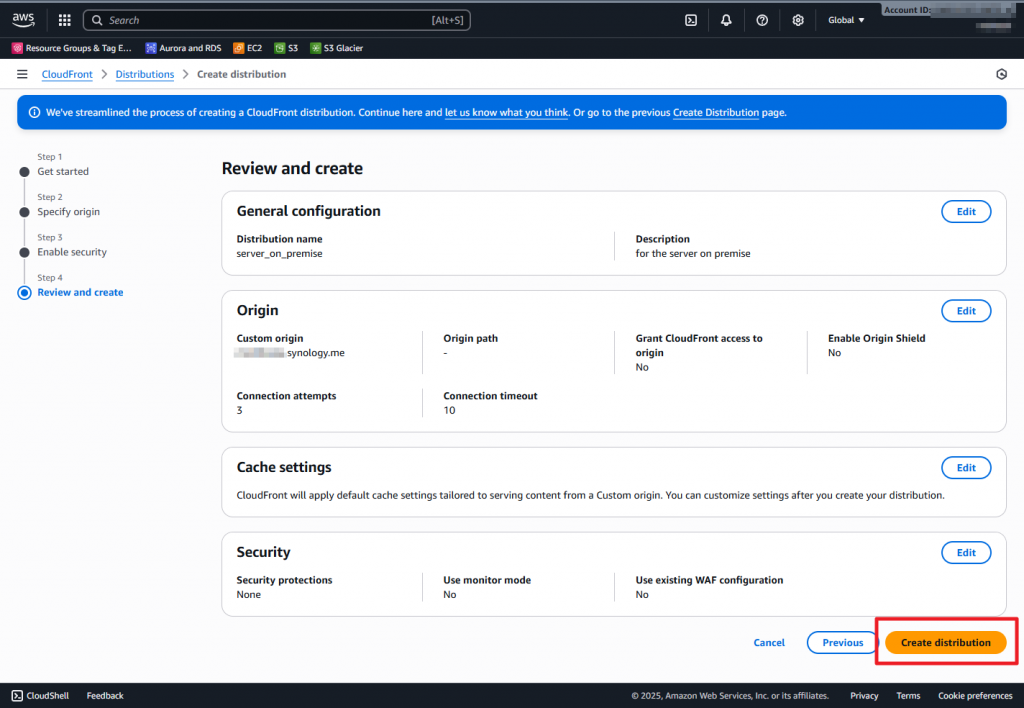This screenshot has height=708, width=1024.
Task: Go to Step 2 Specify origin
Action: [x=69, y=212]
